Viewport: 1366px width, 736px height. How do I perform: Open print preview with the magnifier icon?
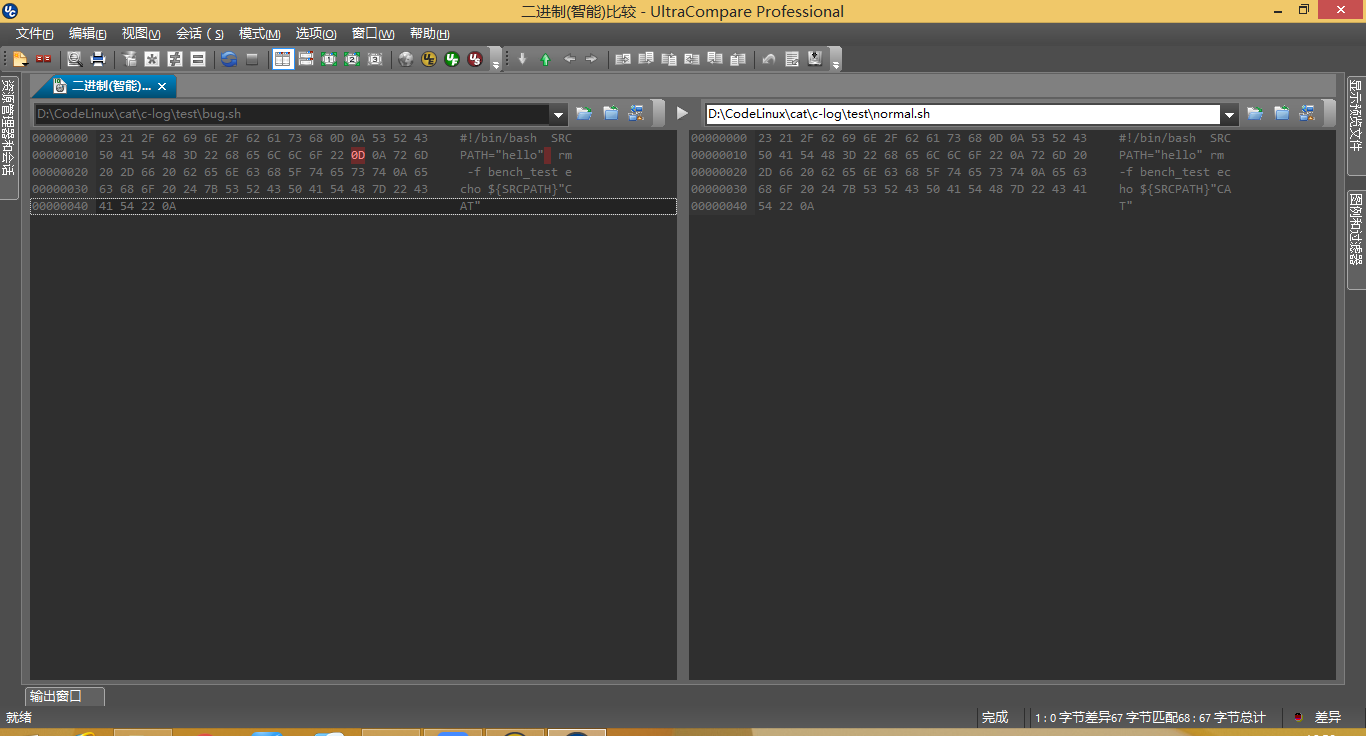tap(75, 59)
